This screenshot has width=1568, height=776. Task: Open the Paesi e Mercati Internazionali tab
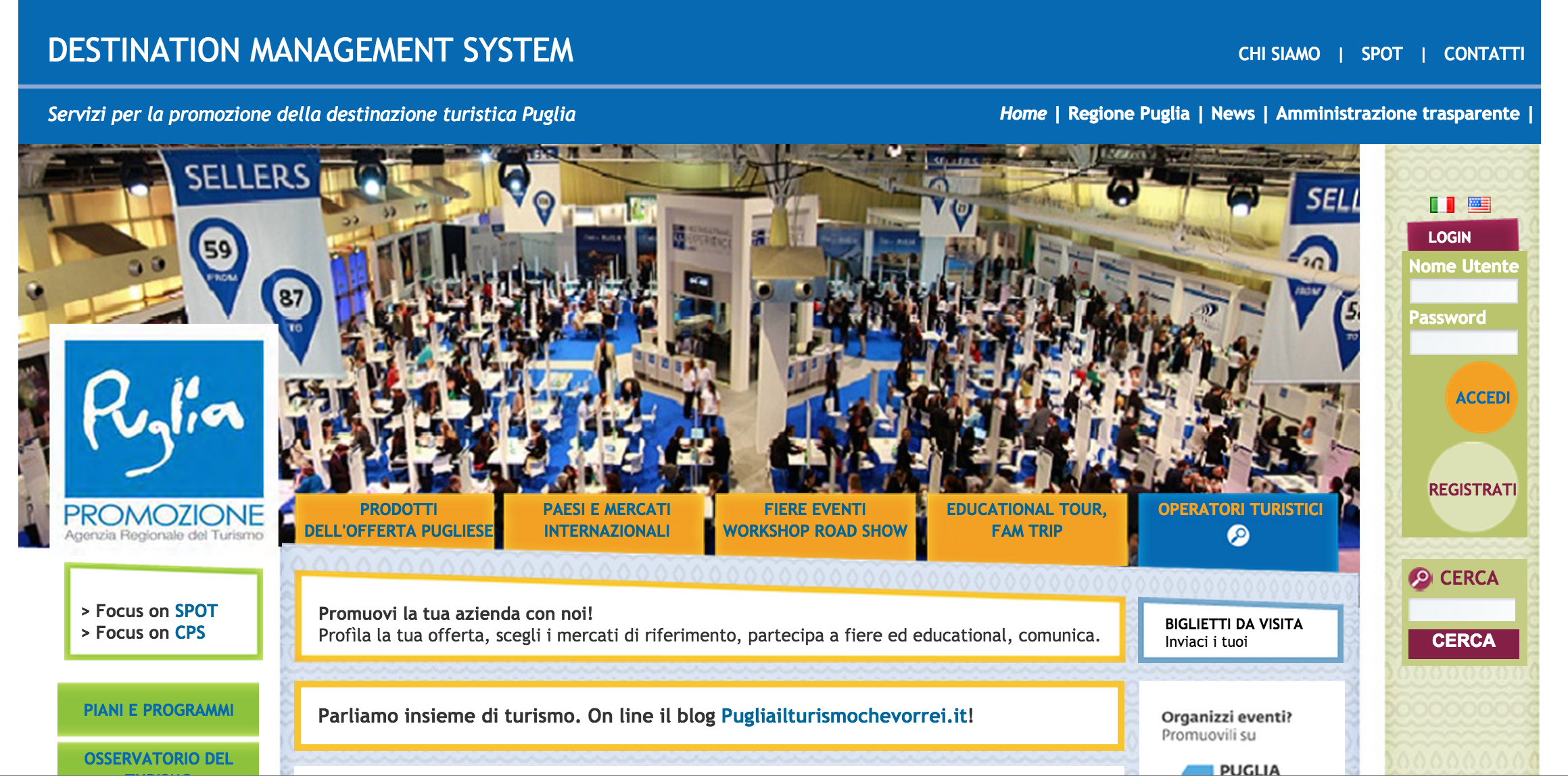pos(607,520)
